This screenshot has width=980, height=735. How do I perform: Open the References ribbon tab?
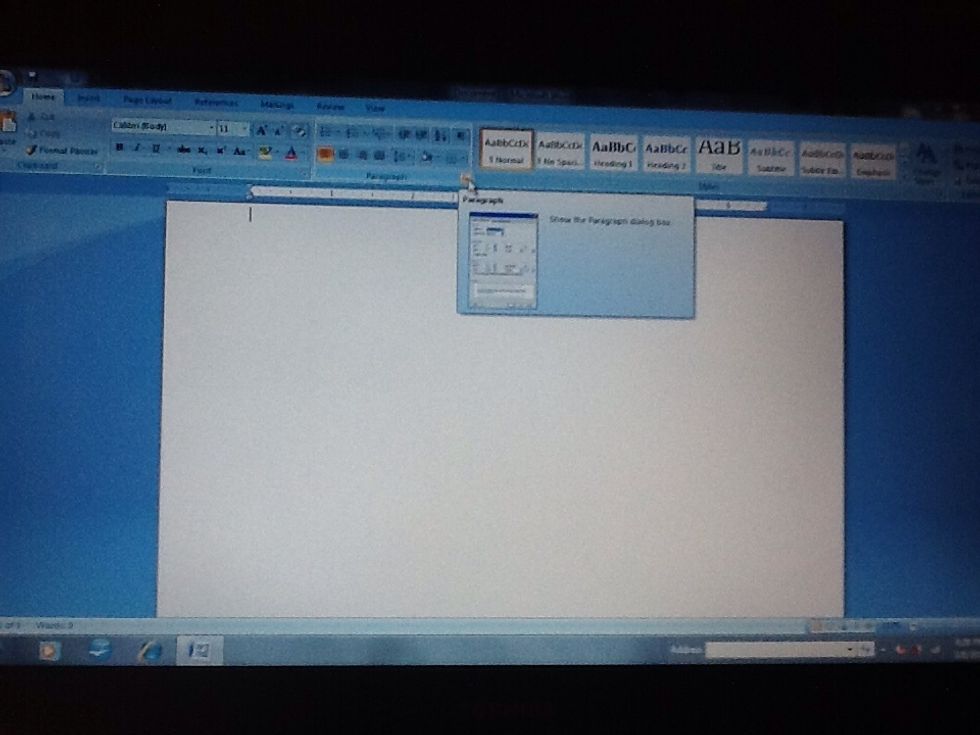coord(215,102)
